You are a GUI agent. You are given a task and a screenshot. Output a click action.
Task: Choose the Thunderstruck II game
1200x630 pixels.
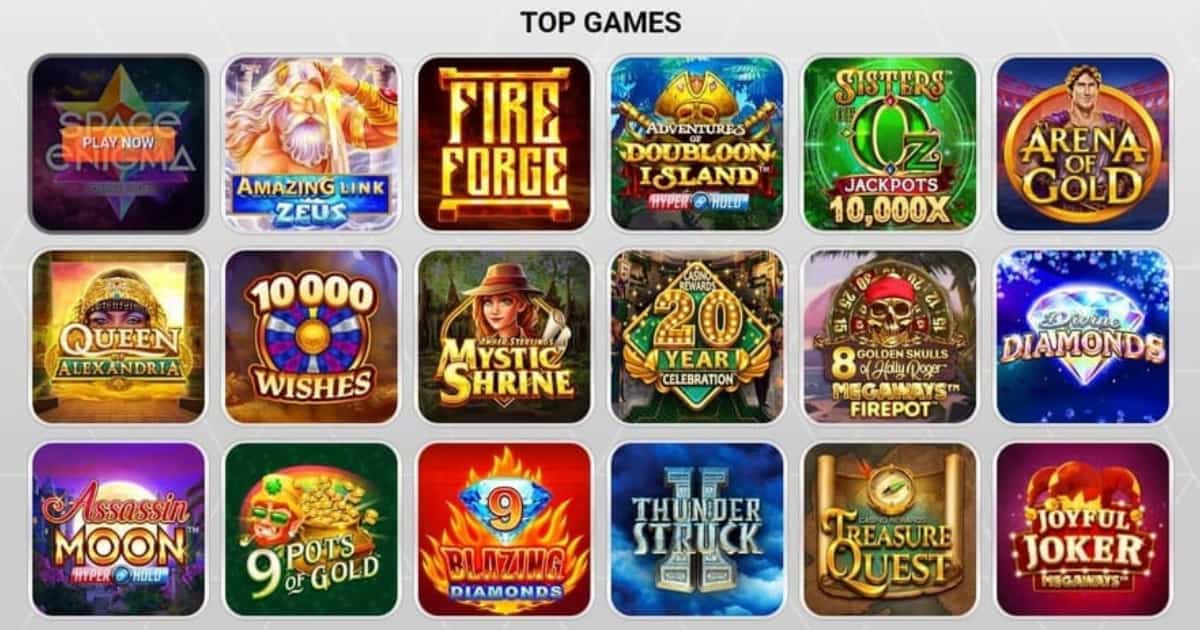[x=697, y=530]
